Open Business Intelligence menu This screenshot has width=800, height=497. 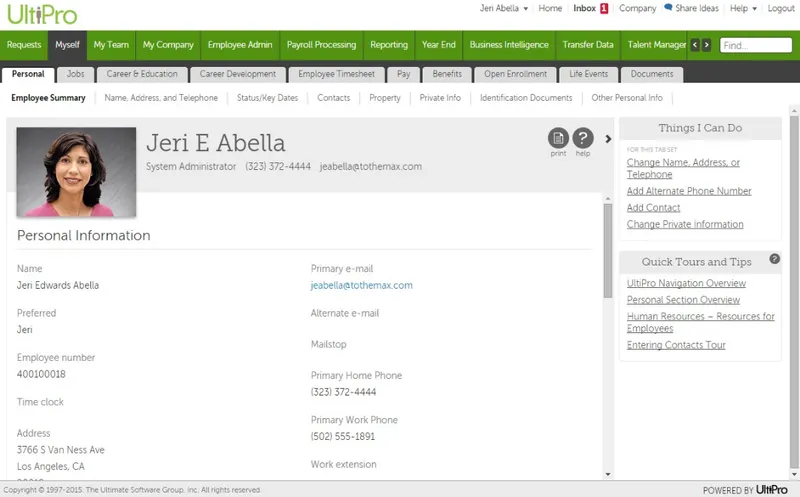click(509, 45)
